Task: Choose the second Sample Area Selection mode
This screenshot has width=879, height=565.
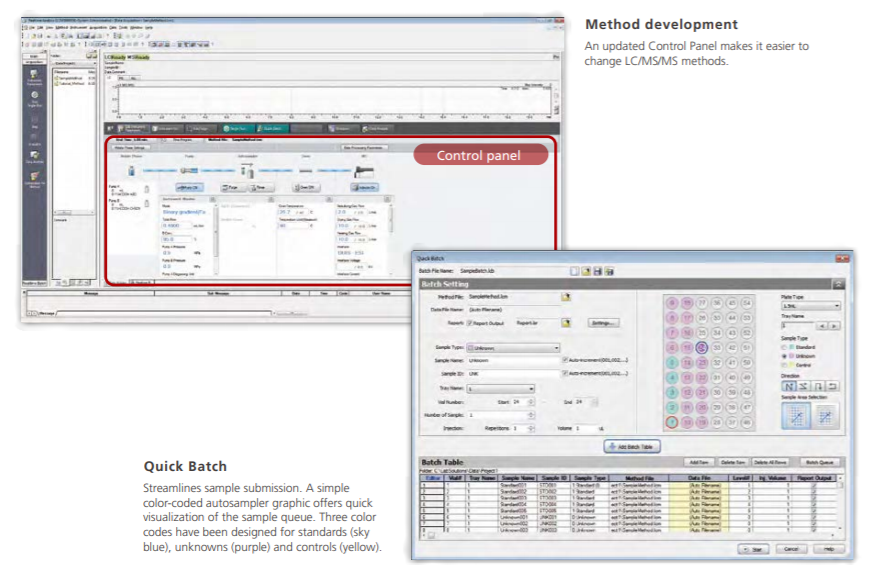Action: point(825,416)
